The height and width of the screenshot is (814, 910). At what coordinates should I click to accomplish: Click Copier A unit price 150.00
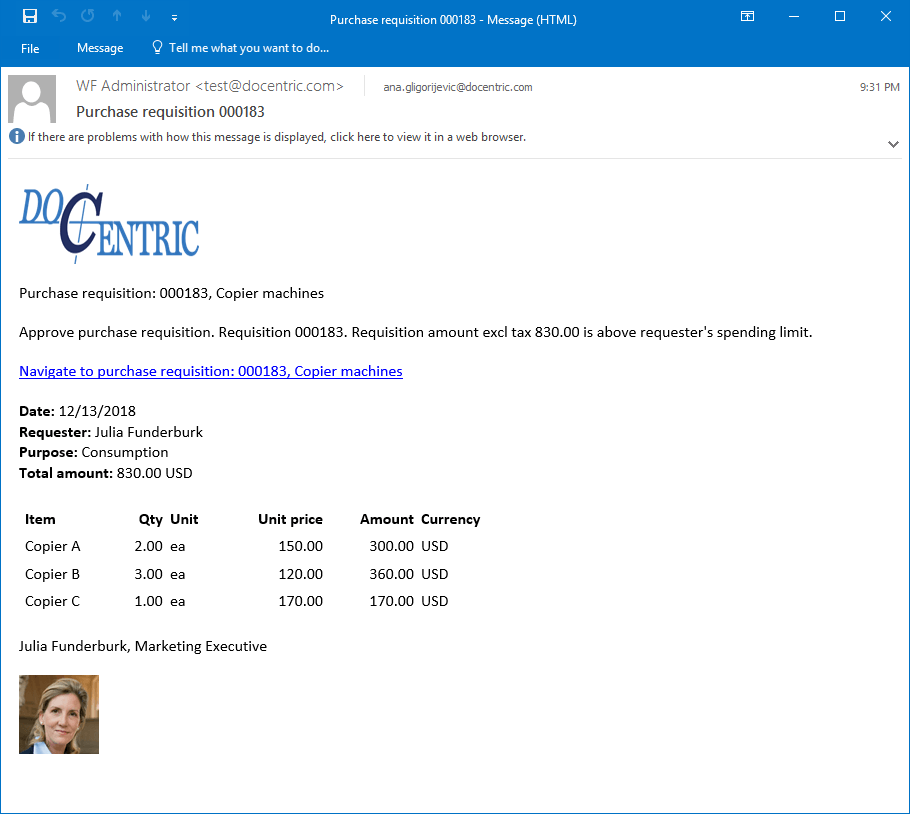pos(301,547)
